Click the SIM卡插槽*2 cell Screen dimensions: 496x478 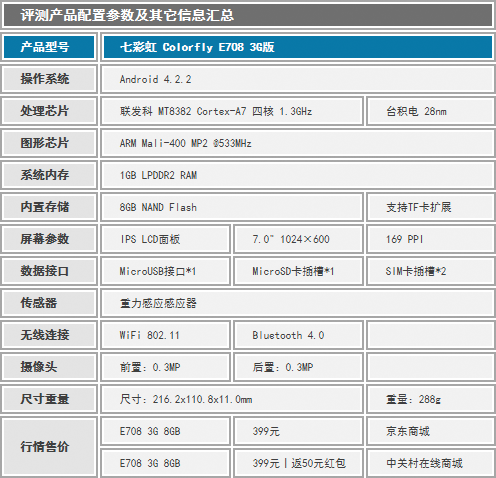tap(431, 271)
